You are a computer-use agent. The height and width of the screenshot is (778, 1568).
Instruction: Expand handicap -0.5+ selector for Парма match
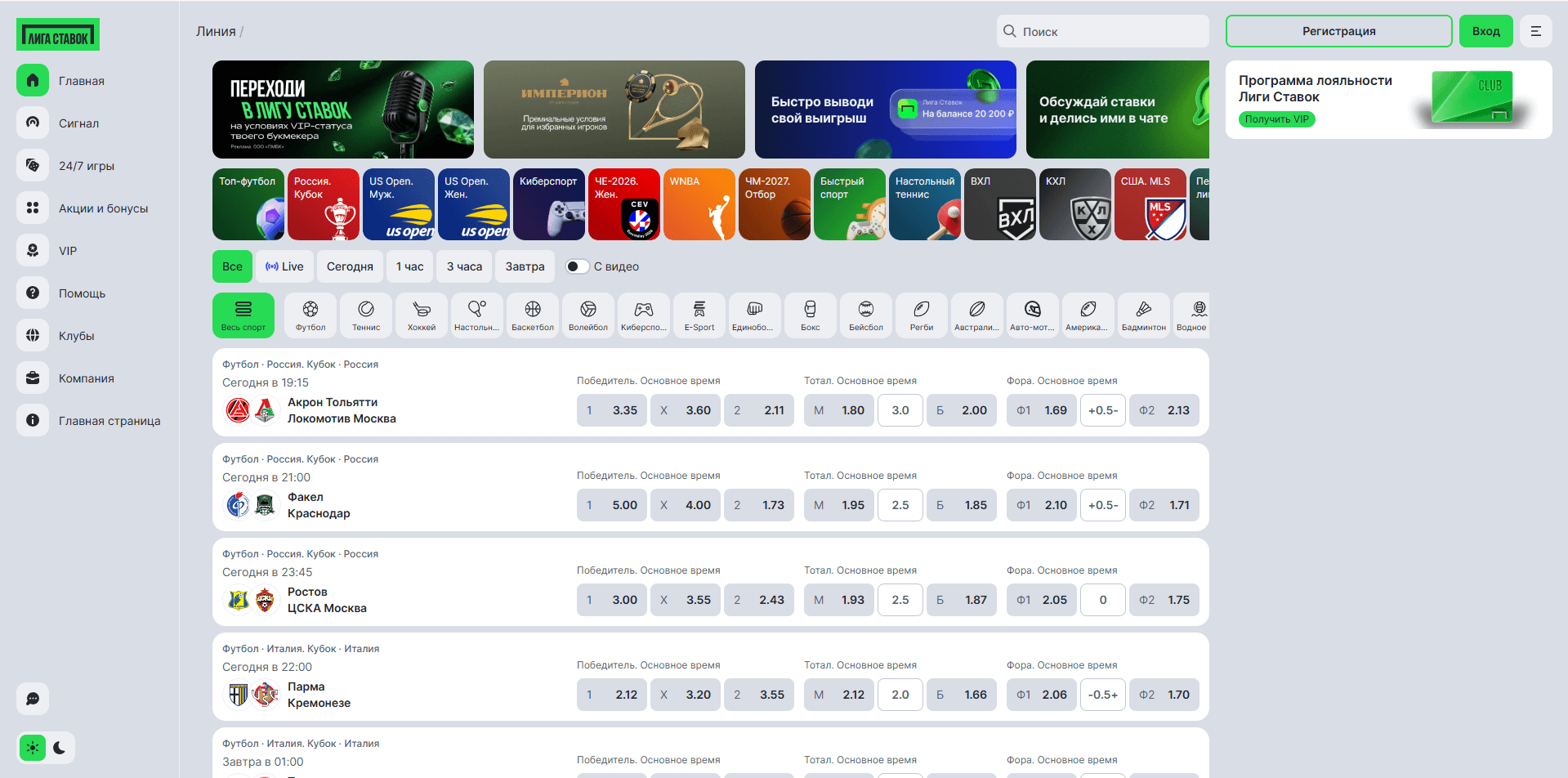[x=1103, y=695]
